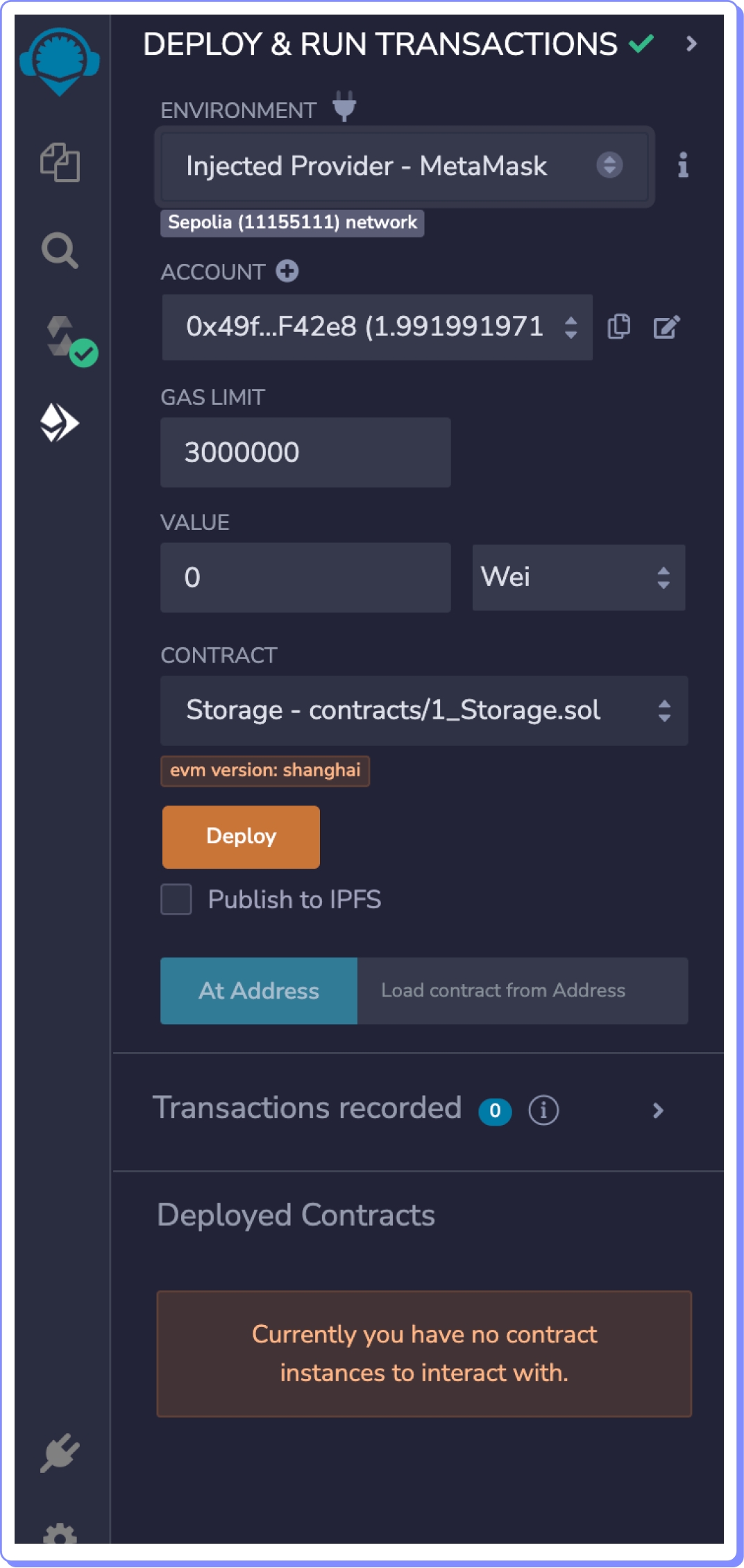Screen dimensions: 744x1568
Task: Open the Account selection dropdown
Action: [377, 327]
